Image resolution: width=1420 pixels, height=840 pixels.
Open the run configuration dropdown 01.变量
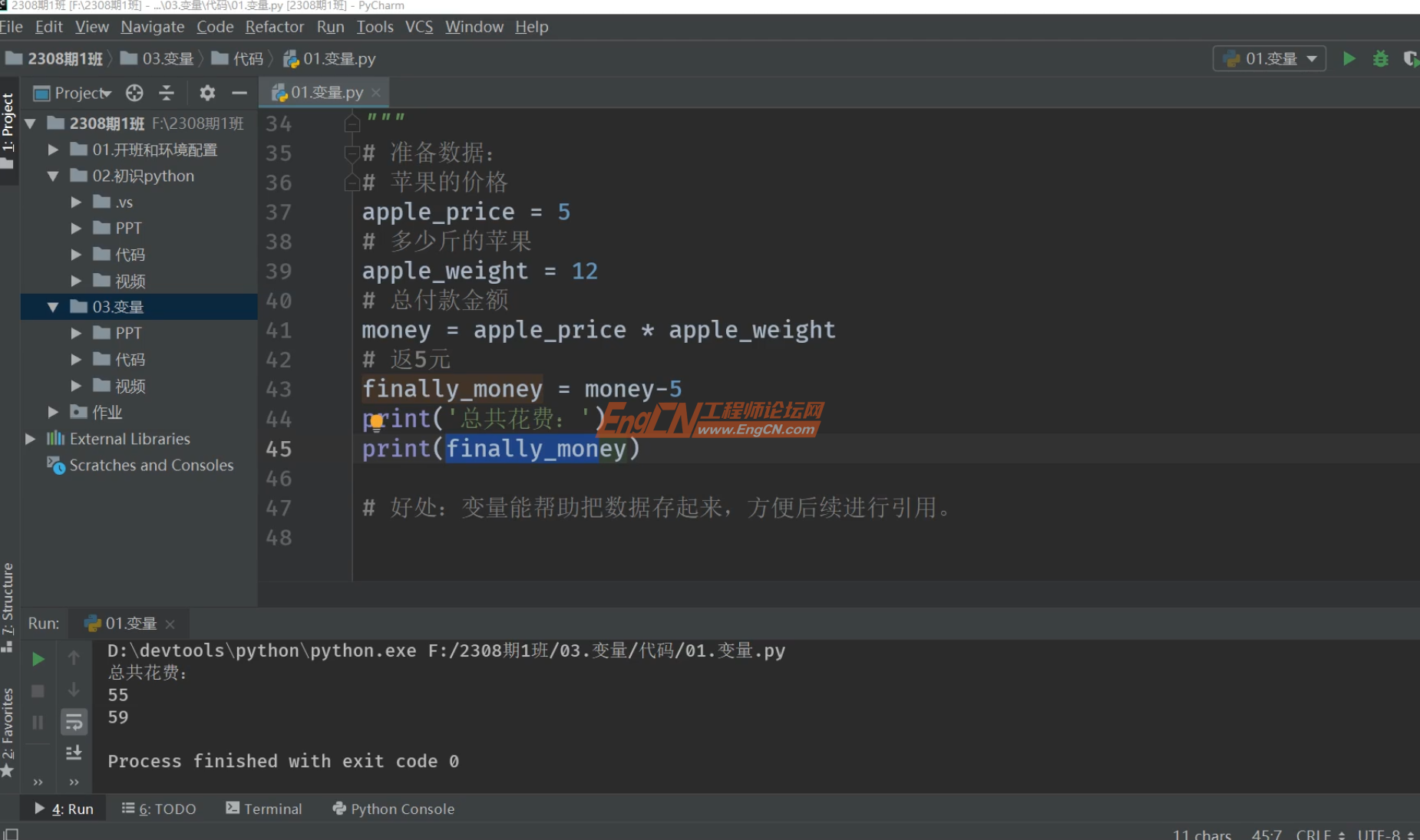pos(1269,58)
